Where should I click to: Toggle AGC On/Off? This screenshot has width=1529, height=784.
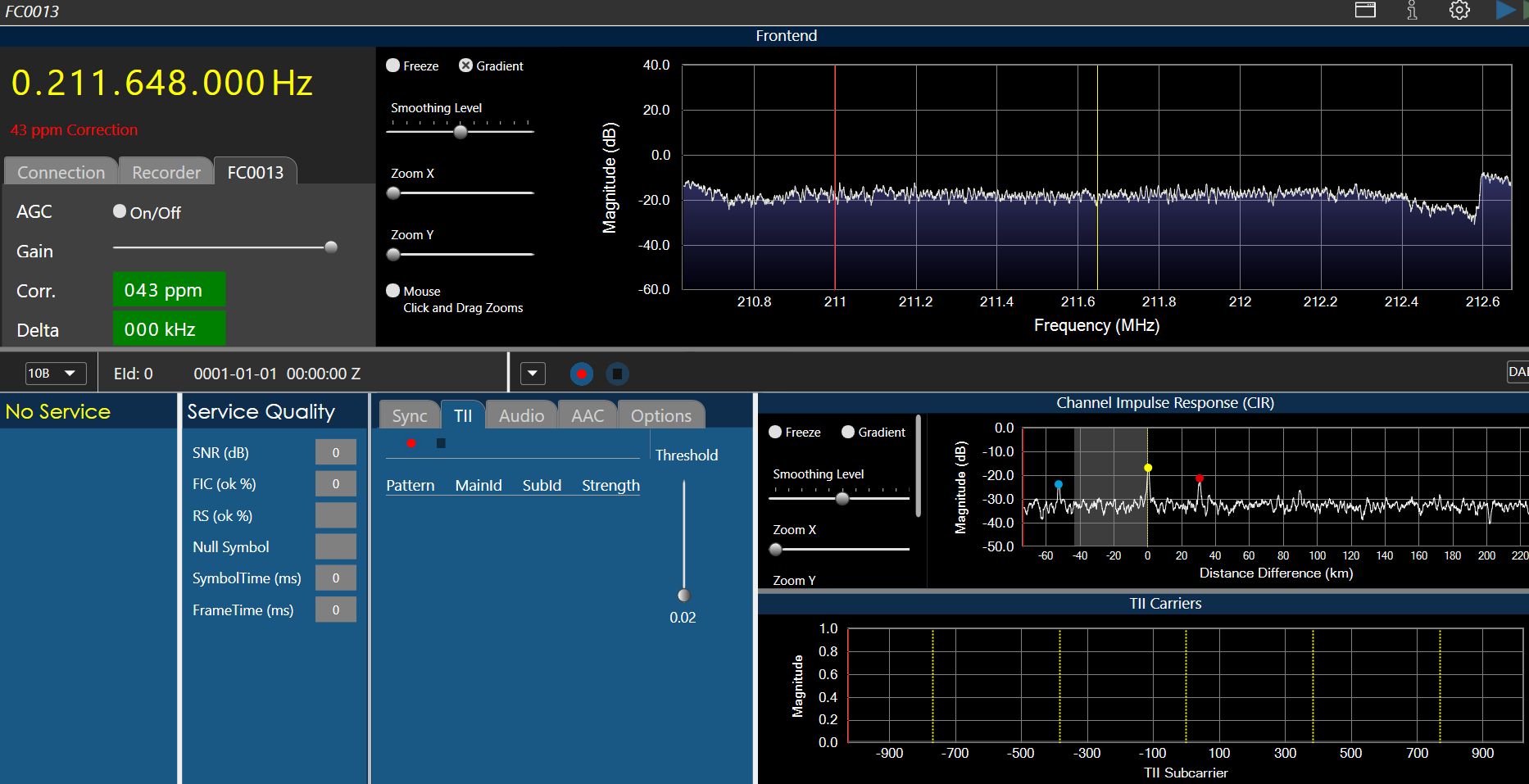click(120, 211)
